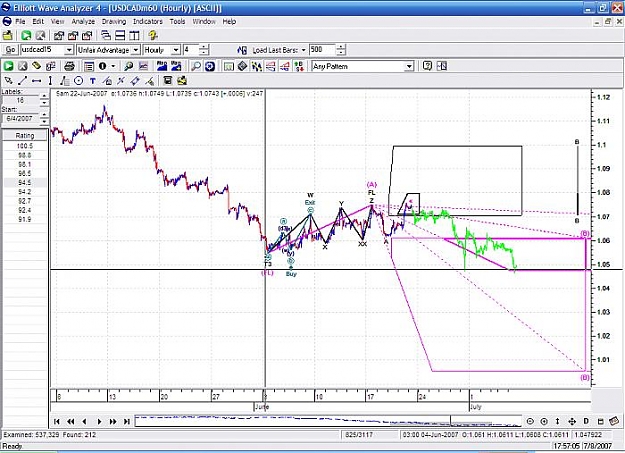Click the yellow tag label icon

click(x=36, y=66)
